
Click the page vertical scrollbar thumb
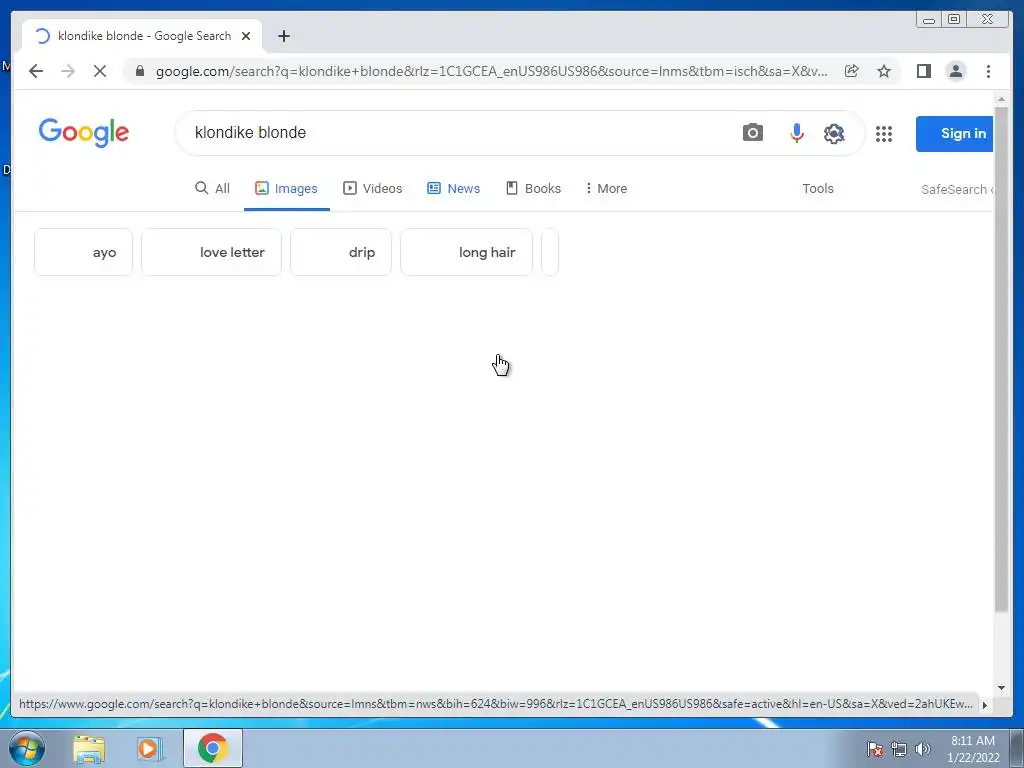click(x=1002, y=359)
